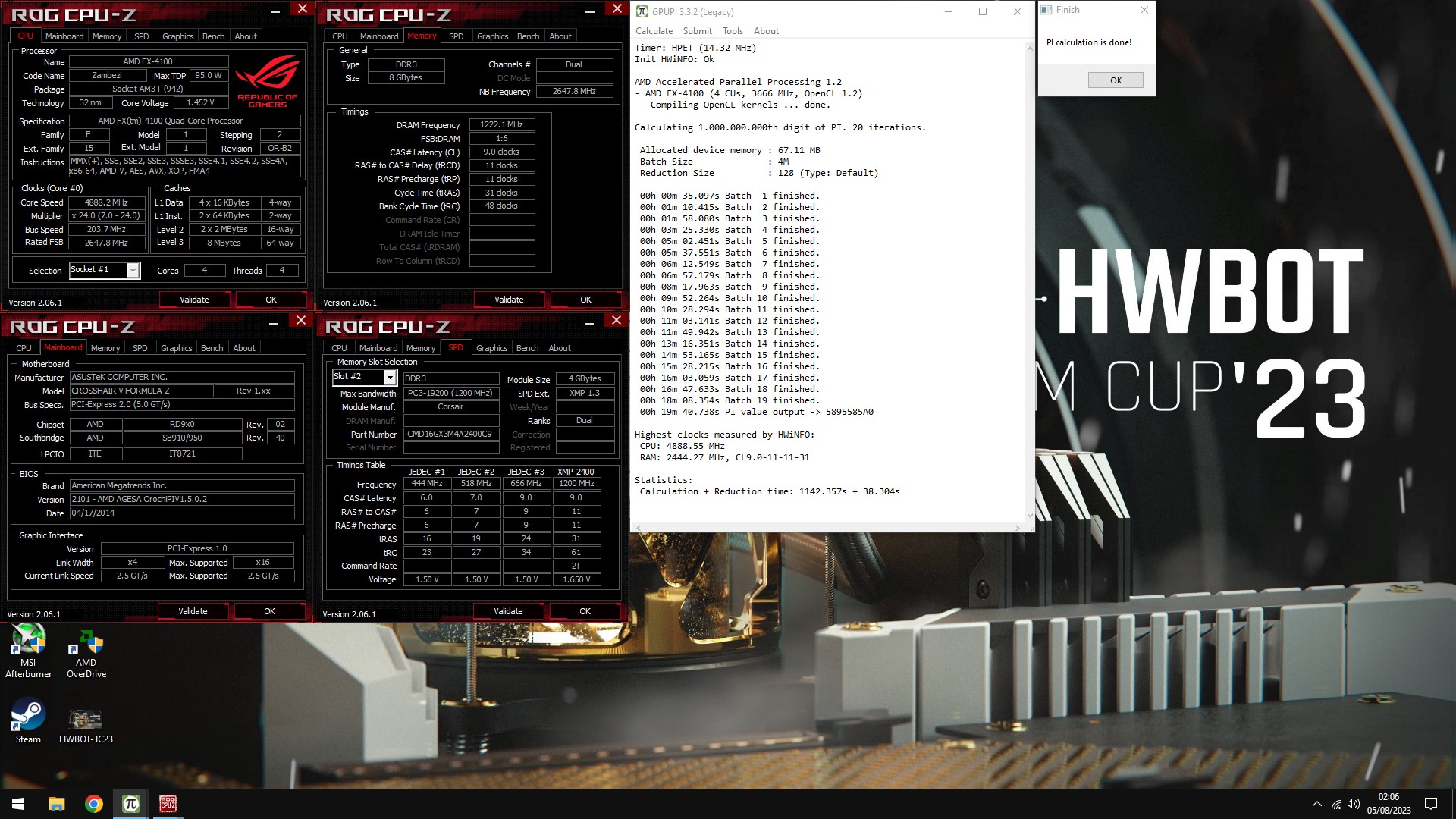The height and width of the screenshot is (819, 1456).
Task: Open the Submit menu in GPUPI
Action: click(697, 31)
